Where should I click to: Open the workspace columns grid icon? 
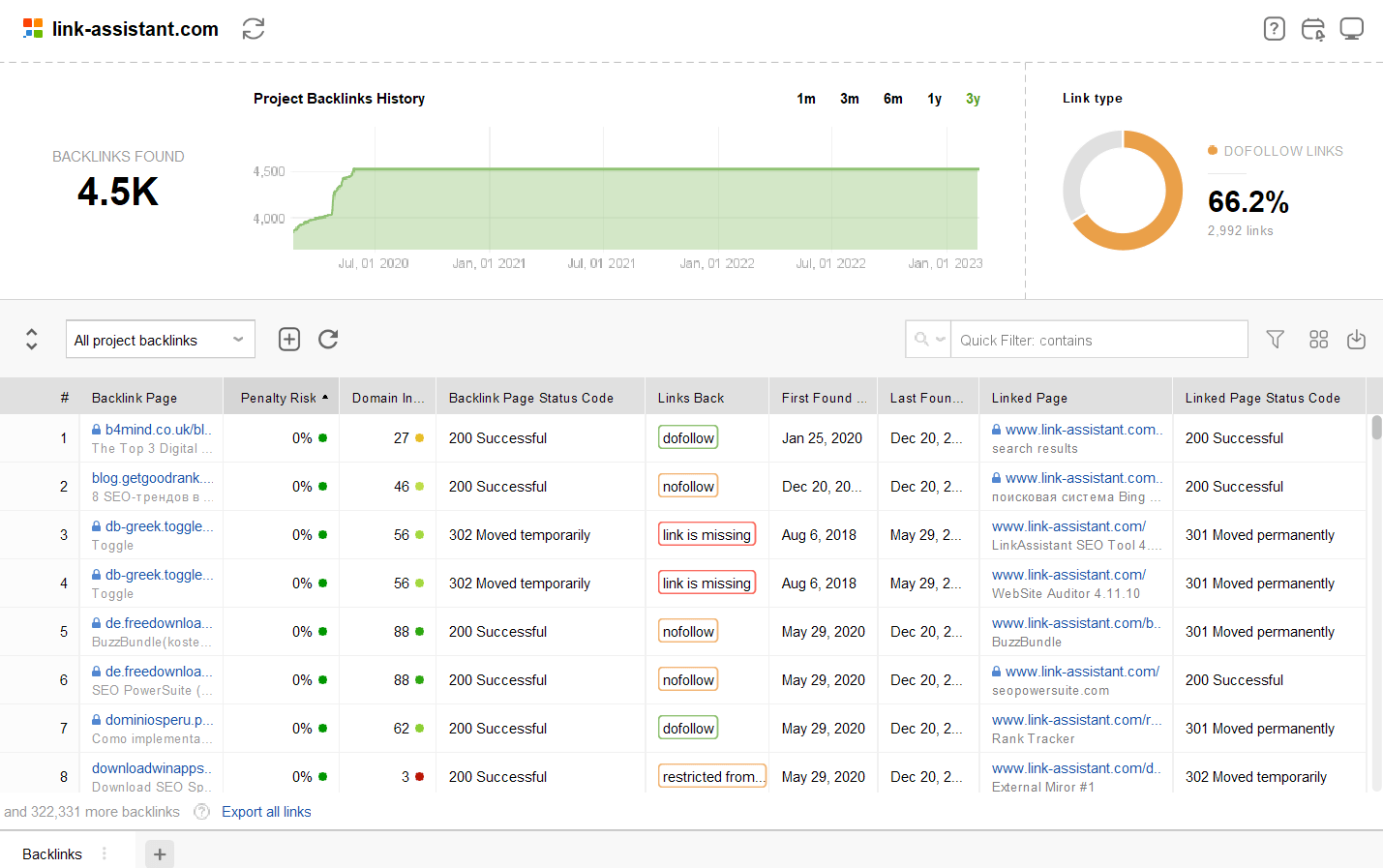coord(1318,339)
